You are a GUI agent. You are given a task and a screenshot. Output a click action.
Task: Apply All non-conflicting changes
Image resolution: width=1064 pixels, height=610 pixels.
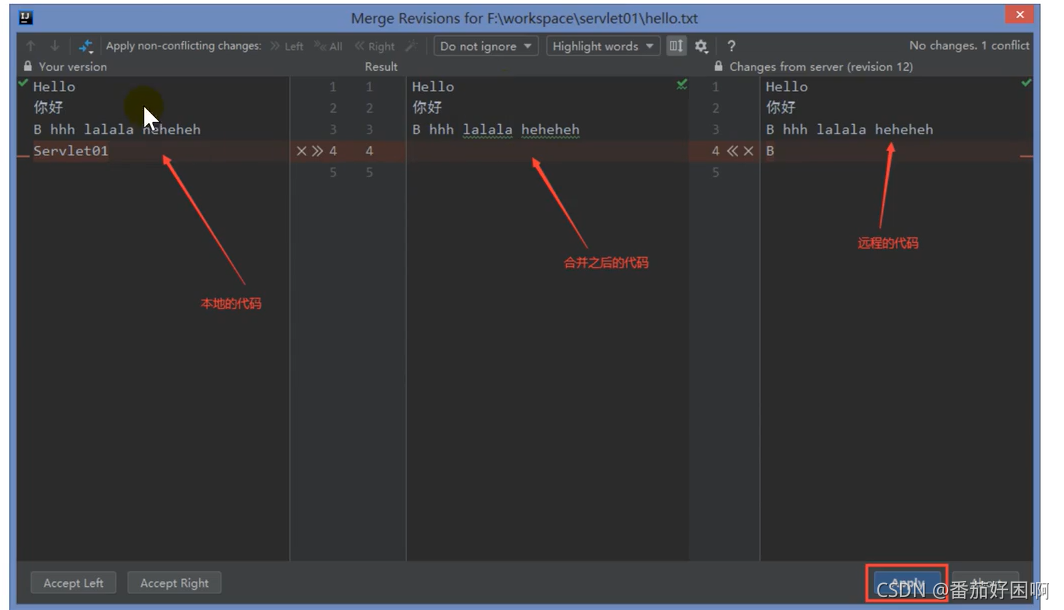pyautogui.click(x=328, y=46)
